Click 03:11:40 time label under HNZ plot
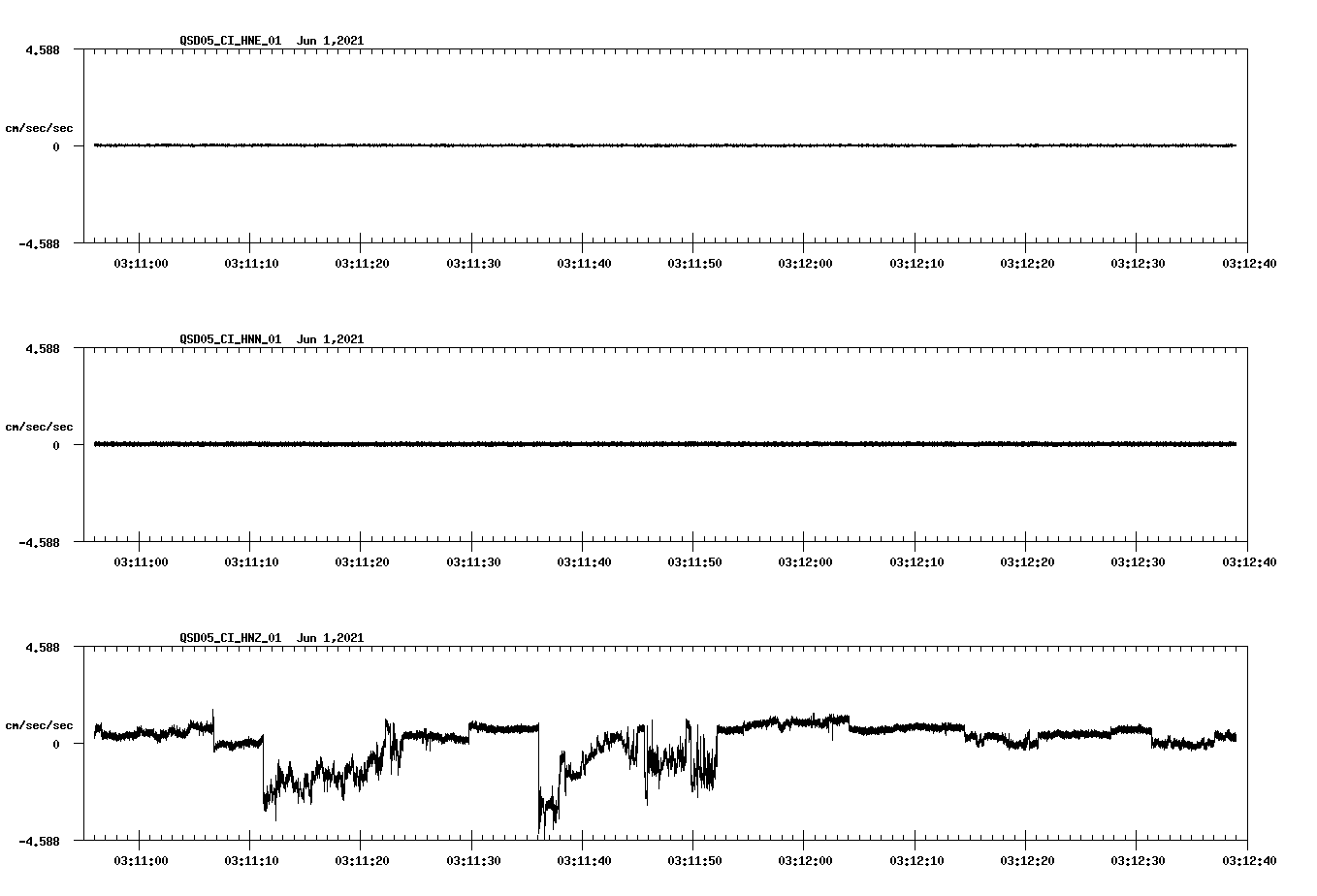This screenshot has height=896, width=1317. click(584, 860)
